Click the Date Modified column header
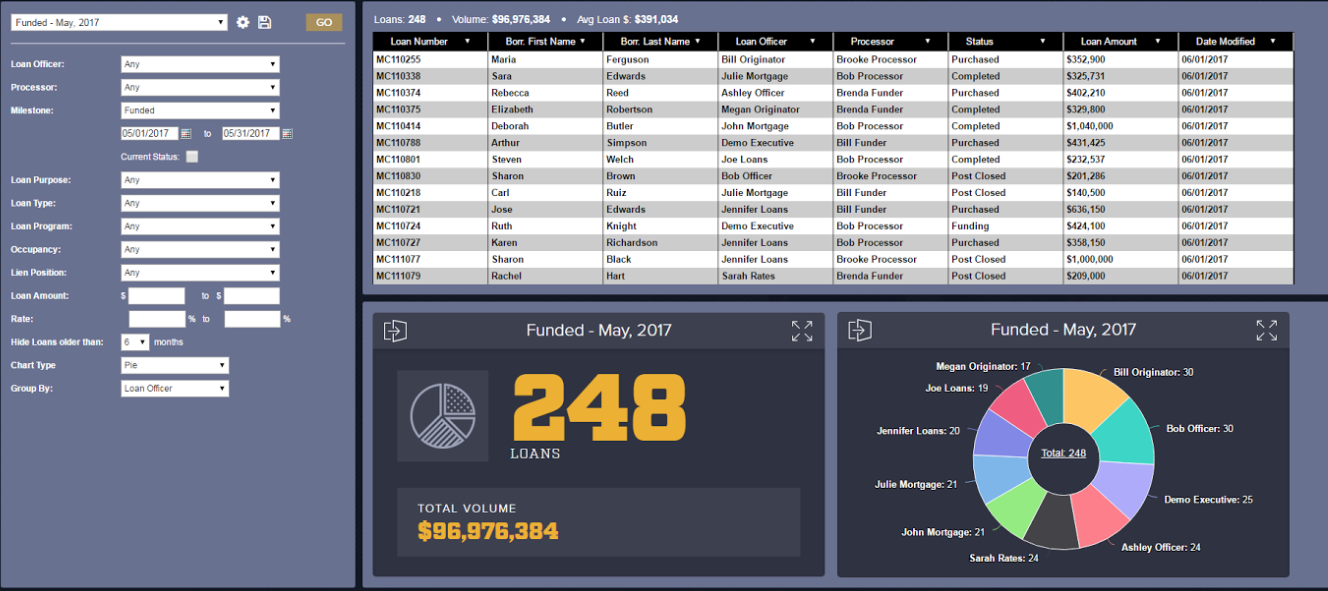 click(1236, 41)
